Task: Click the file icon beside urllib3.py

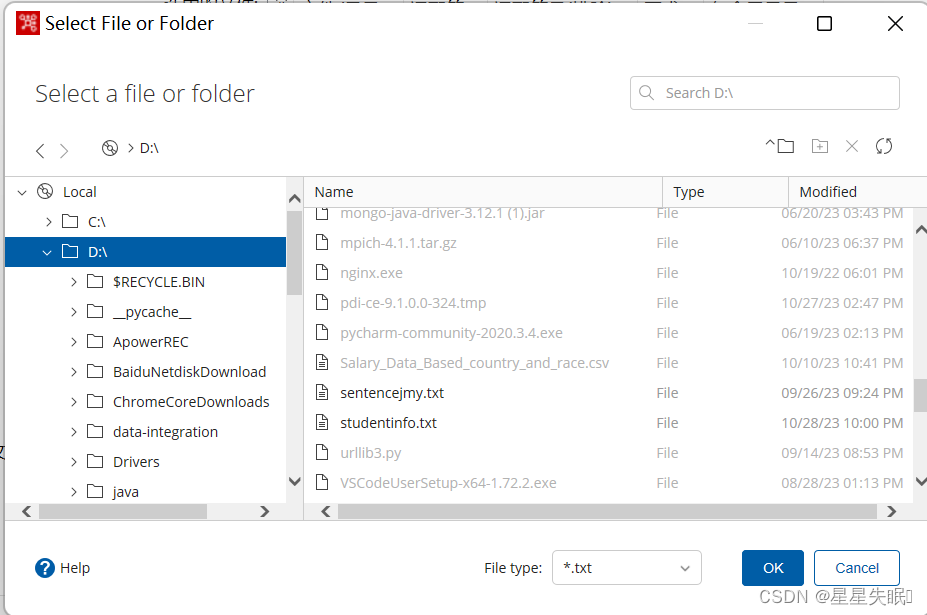Action: (x=322, y=452)
